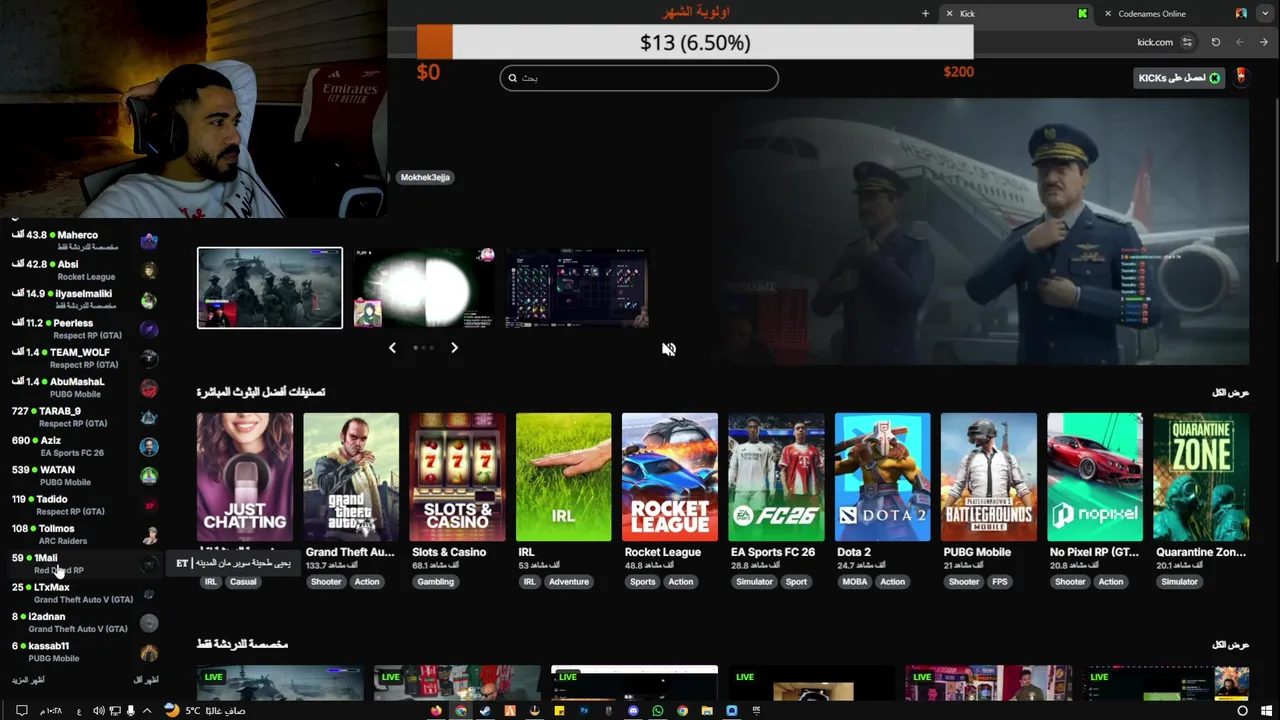1280x720 pixels.
Task: Open Photoshop from the taskbar
Action: pos(584,711)
